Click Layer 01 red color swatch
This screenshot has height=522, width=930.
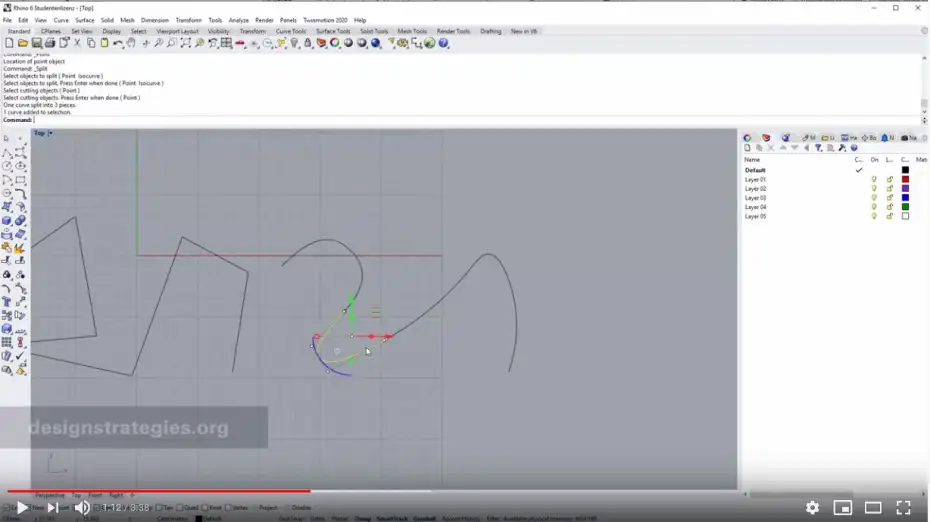pos(905,179)
